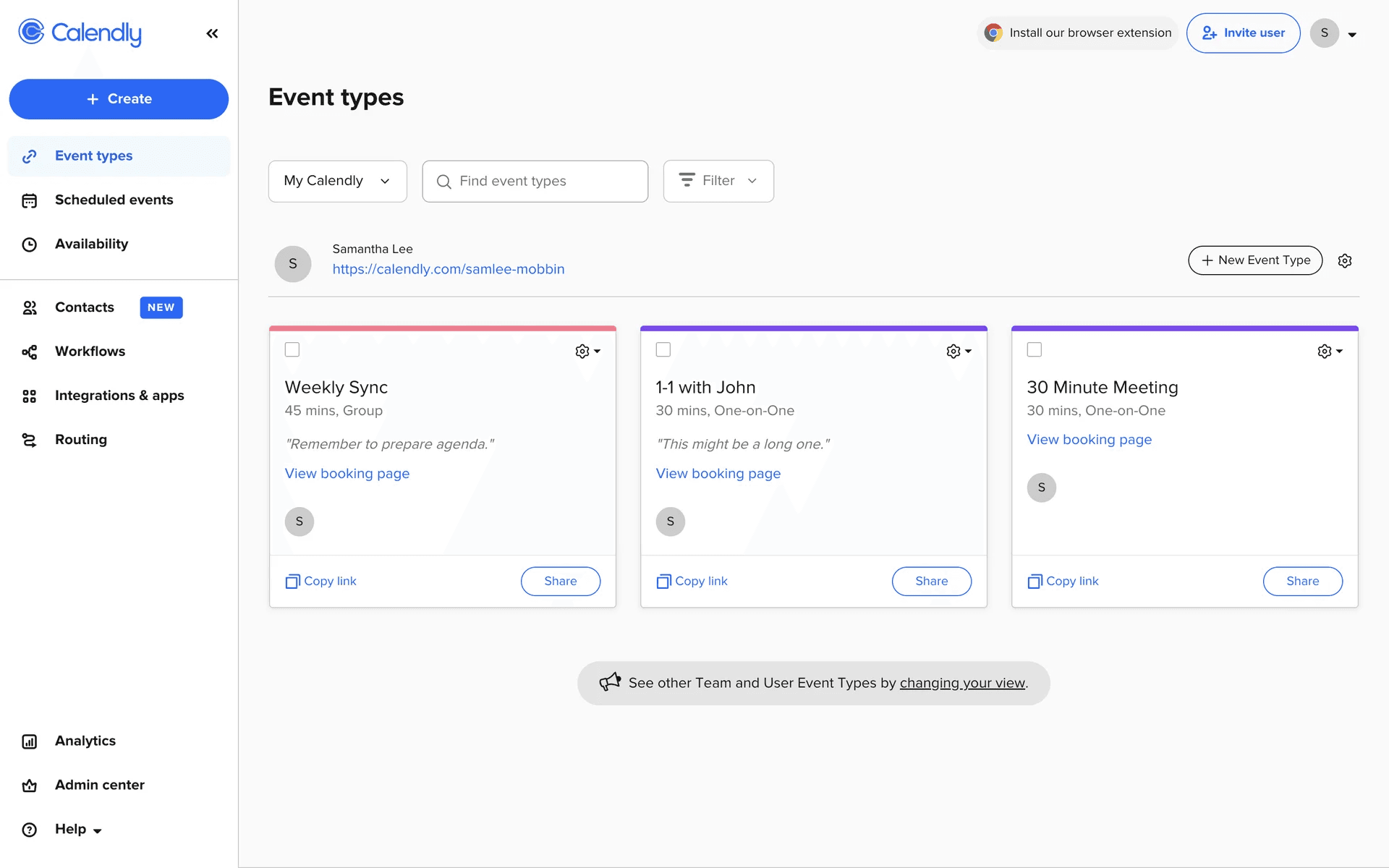Select the 1-1 with John checkbox
The height and width of the screenshot is (868, 1389).
point(663,349)
